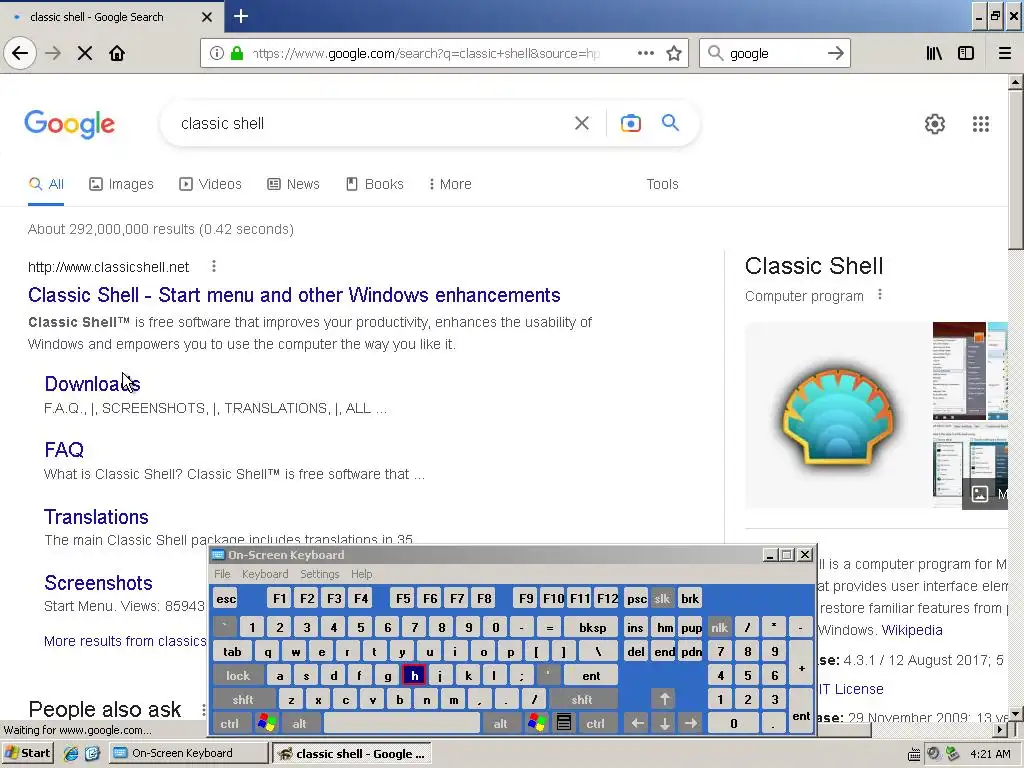This screenshot has height=768, width=1024.
Task: Toggle Firefox sidebars icon
Action: coord(966,53)
